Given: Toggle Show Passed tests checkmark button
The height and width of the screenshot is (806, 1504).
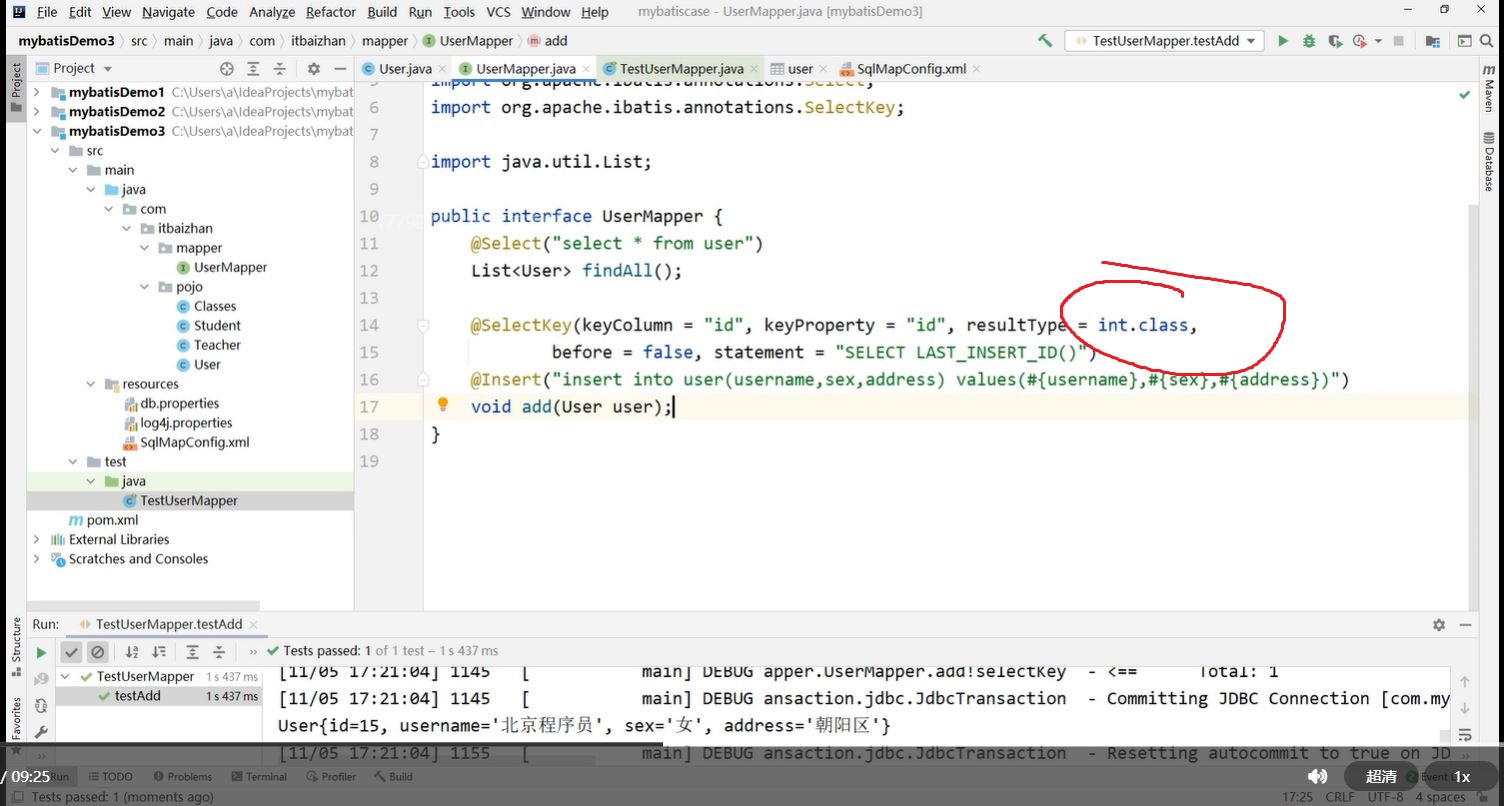Looking at the screenshot, I should click(x=71, y=652).
